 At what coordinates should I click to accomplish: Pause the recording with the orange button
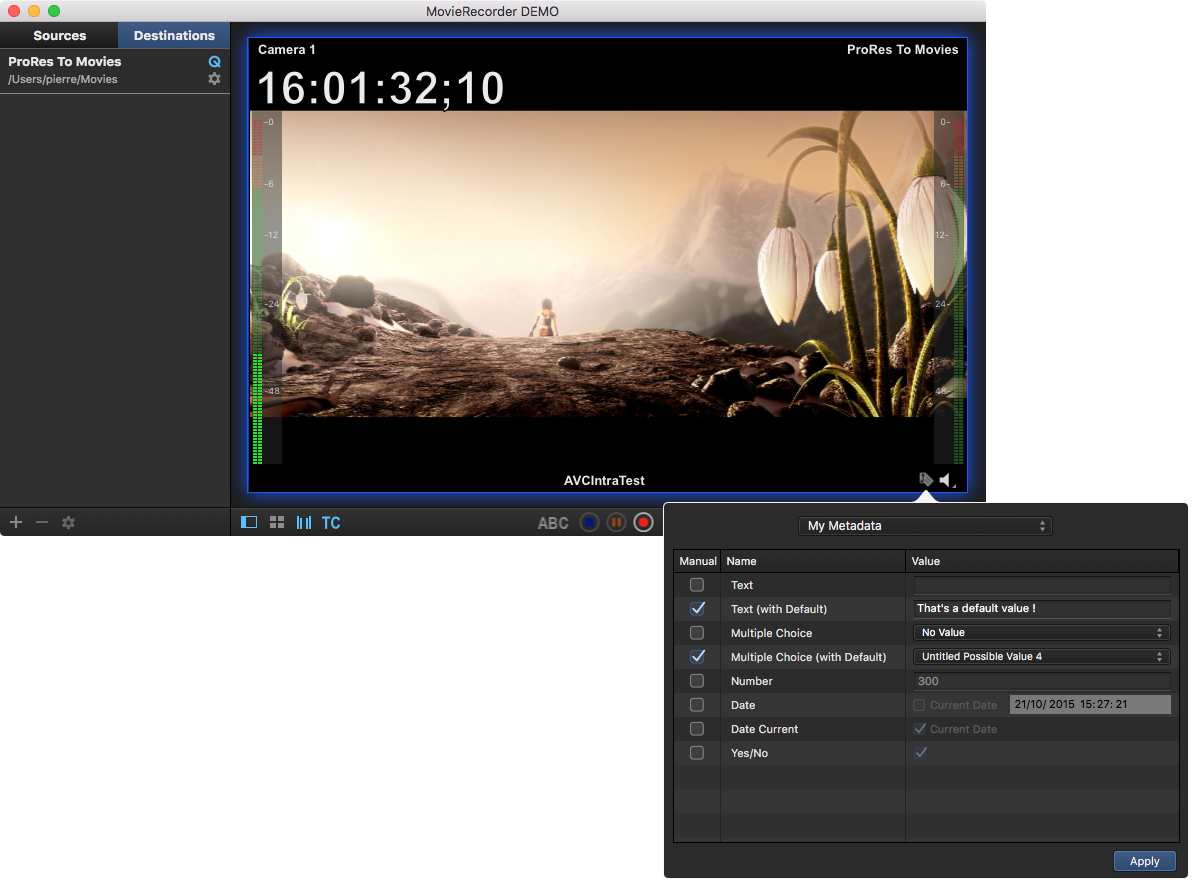coord(617,522)
